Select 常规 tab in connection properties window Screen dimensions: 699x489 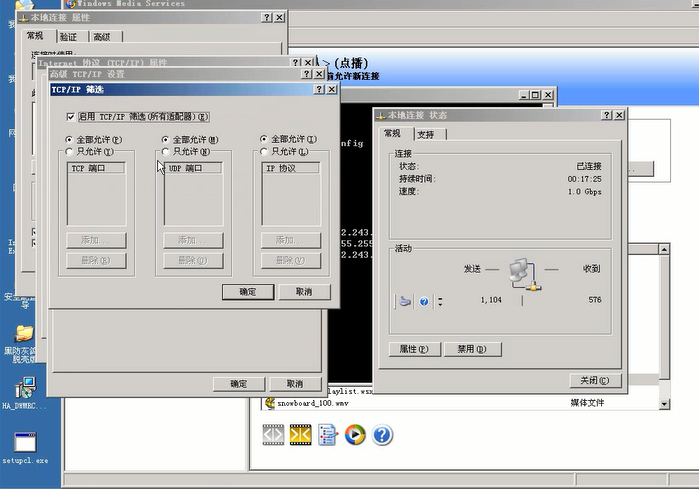click(x=37, y=36)
